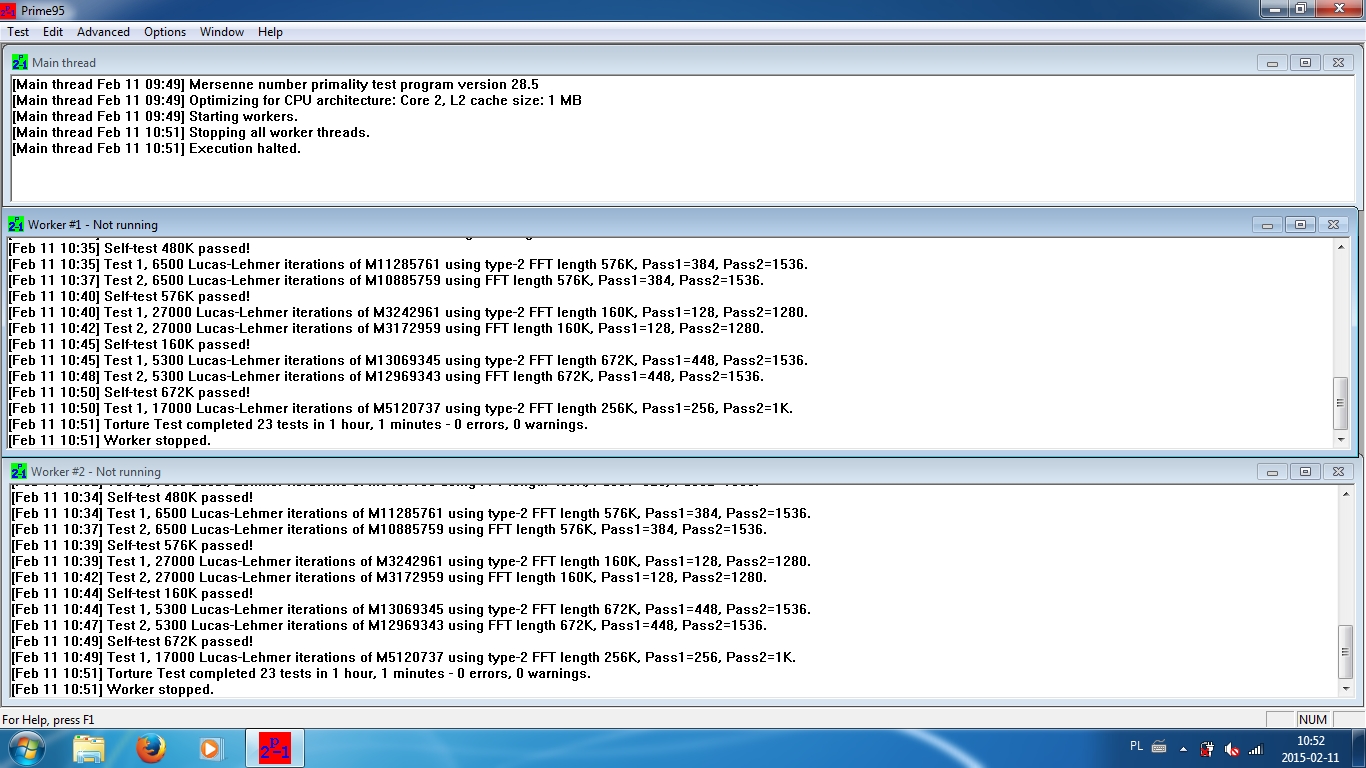Screen dimensions: 1366x768
Task: Open the Edit menu
Action: 53,32
